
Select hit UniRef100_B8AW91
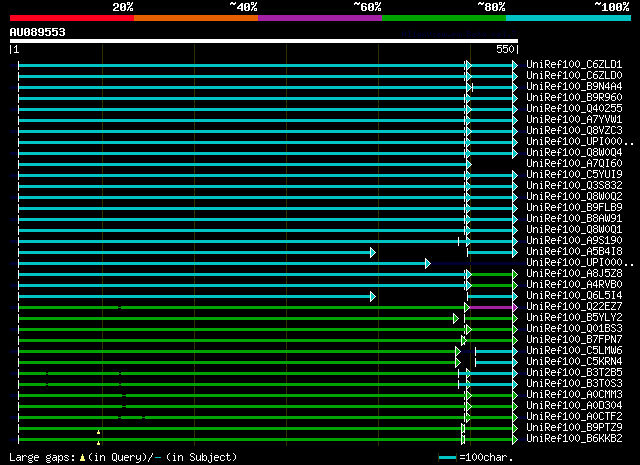tap(574, 219)
